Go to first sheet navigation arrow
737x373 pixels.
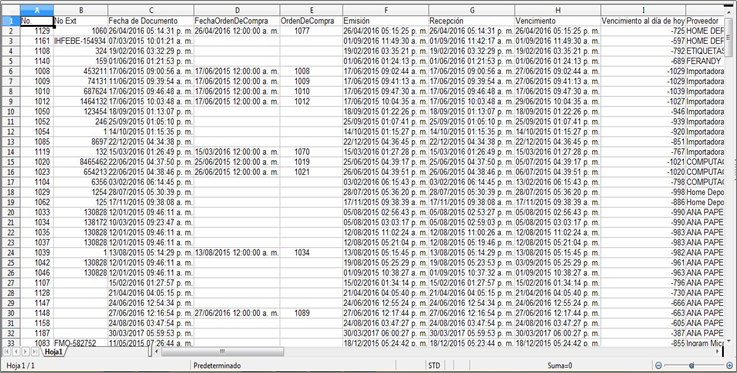[x=7, y=351]
